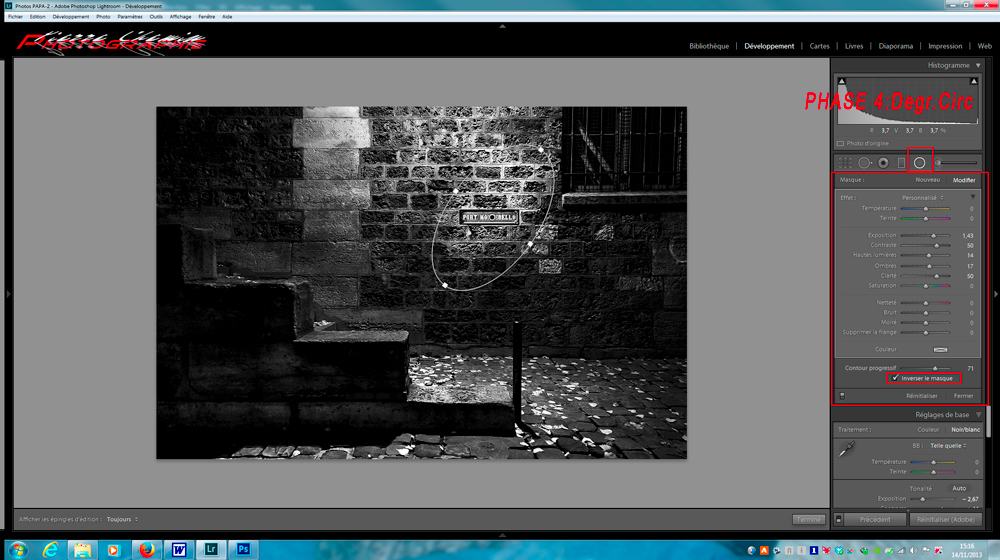The image size is (1000, 560).
Task: Uncheck the Inverser le masque checkbox
Action: pyautogui.click(x=895, y=378)
